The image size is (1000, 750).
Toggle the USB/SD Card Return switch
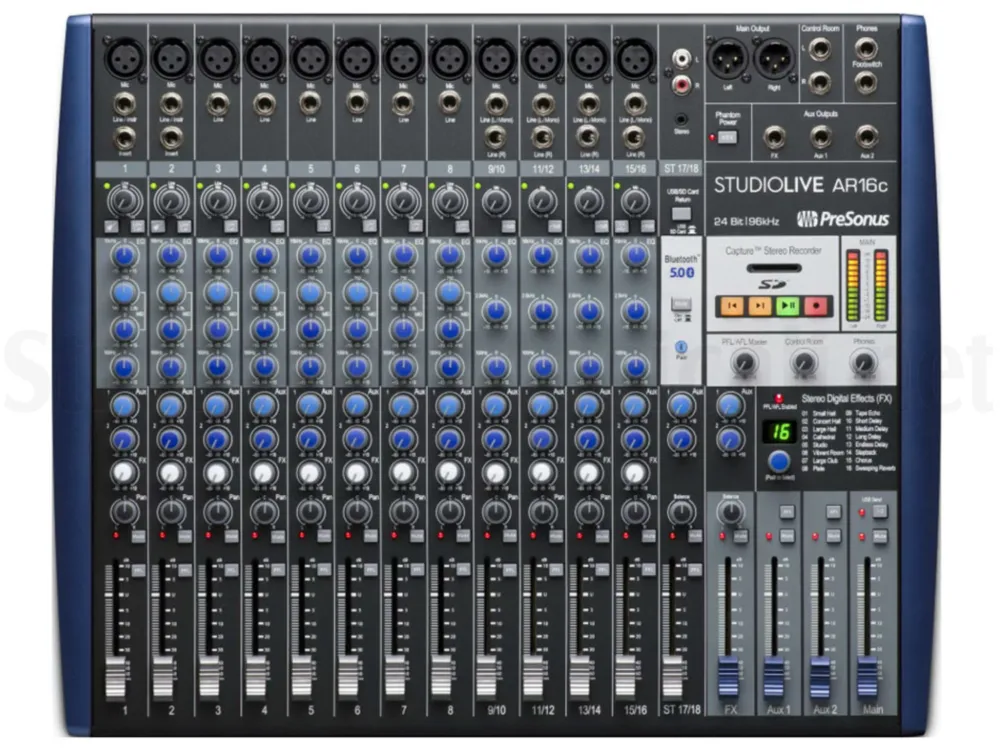pyautogui.click(x=681, y=214)
